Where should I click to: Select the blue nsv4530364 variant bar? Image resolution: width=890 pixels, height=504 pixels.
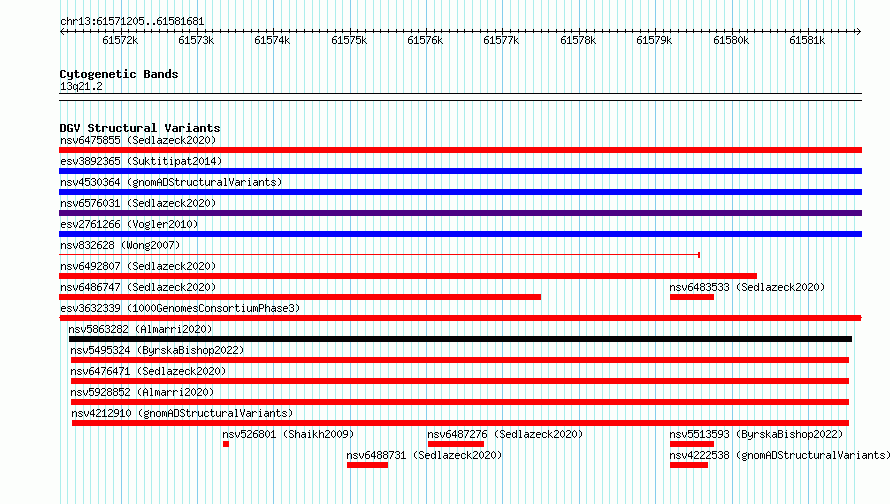pos(460,192)
